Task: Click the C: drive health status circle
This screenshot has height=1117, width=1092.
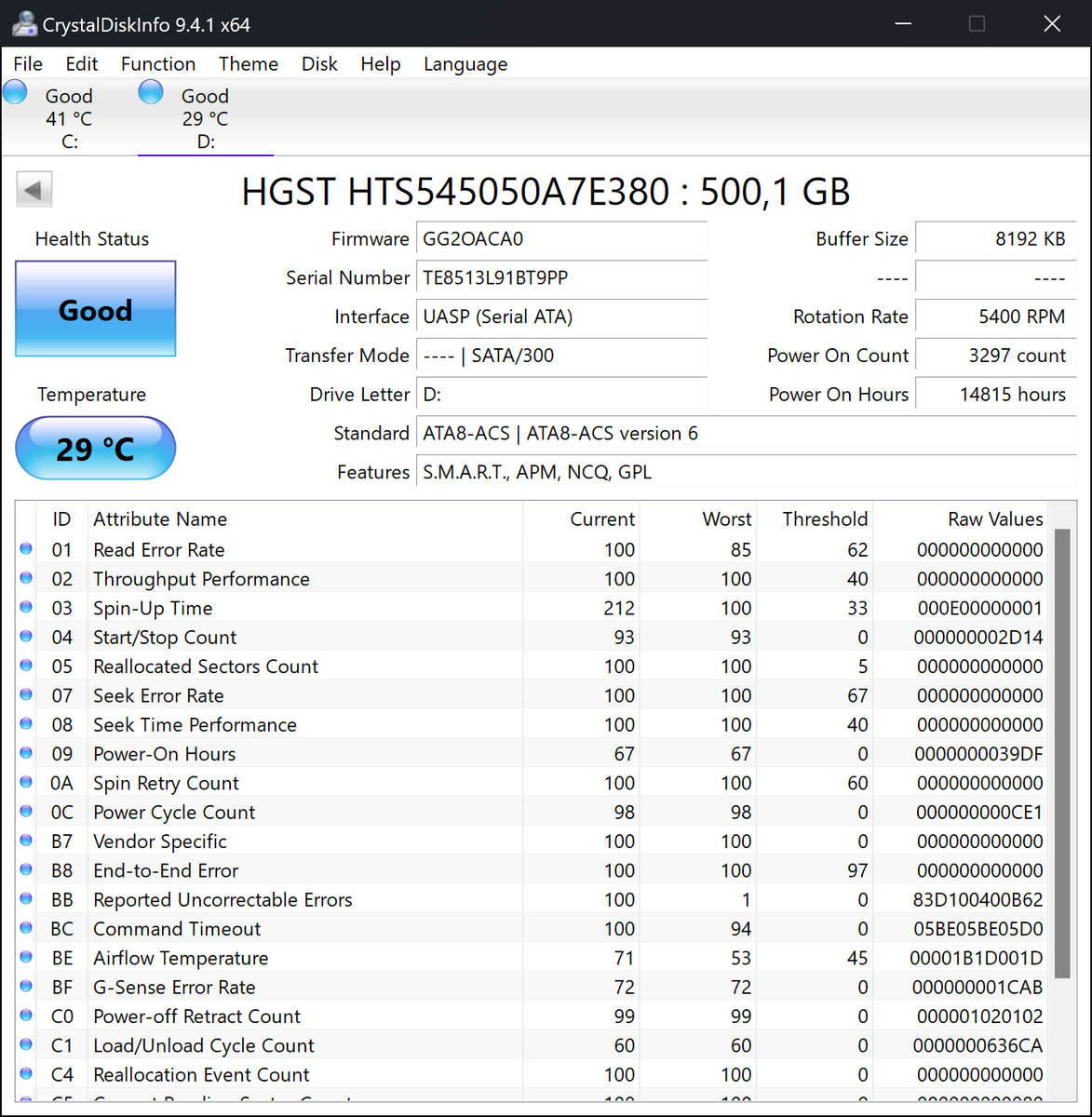Action: point(15,92)
